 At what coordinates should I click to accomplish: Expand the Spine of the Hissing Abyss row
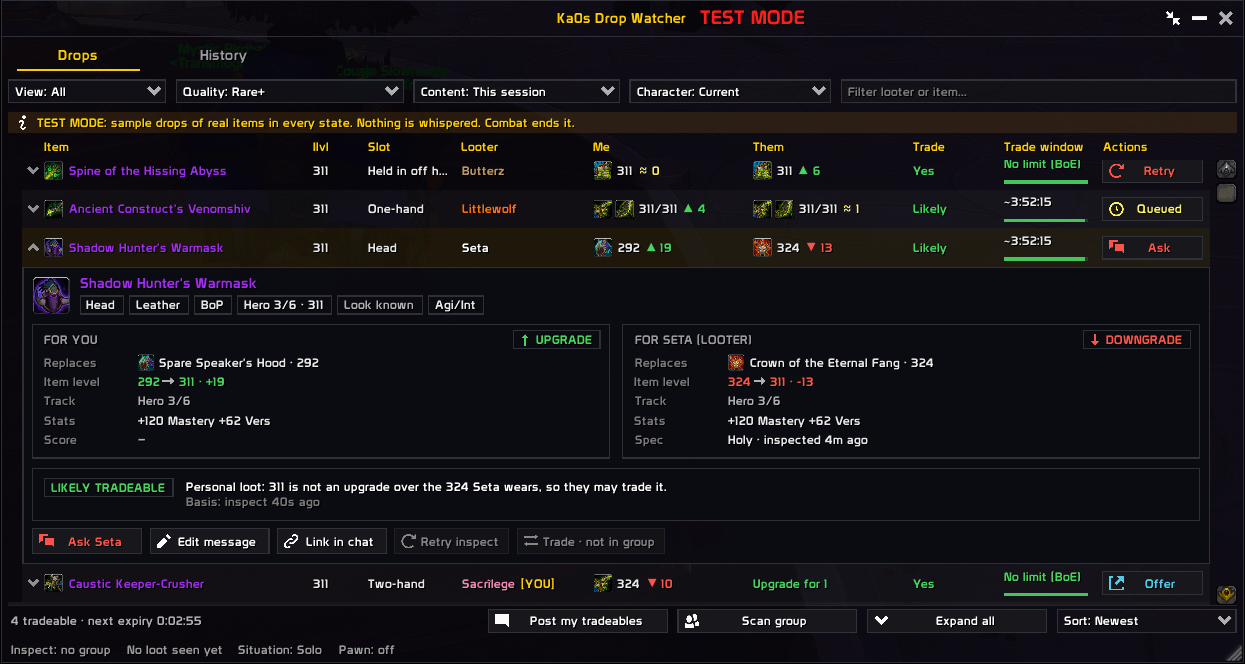click(33, 171)
